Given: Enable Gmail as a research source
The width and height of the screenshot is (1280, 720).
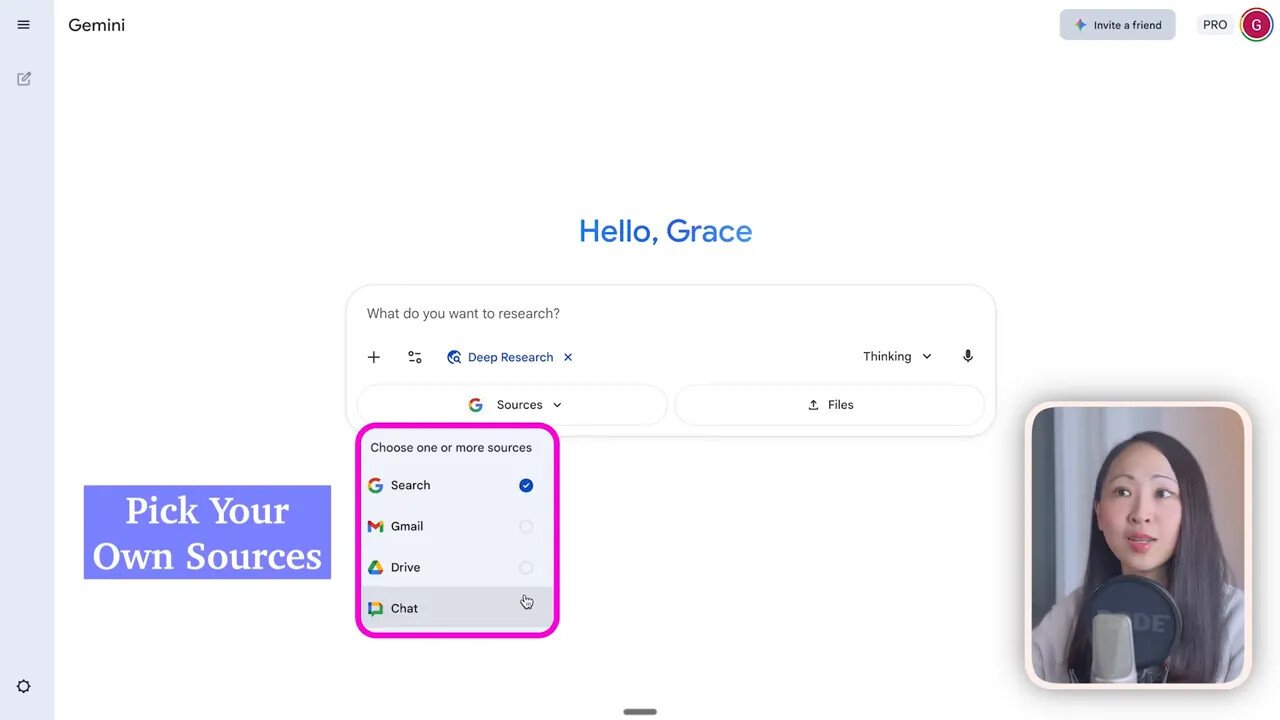Looking at the screenshot, I should (526, 526).
